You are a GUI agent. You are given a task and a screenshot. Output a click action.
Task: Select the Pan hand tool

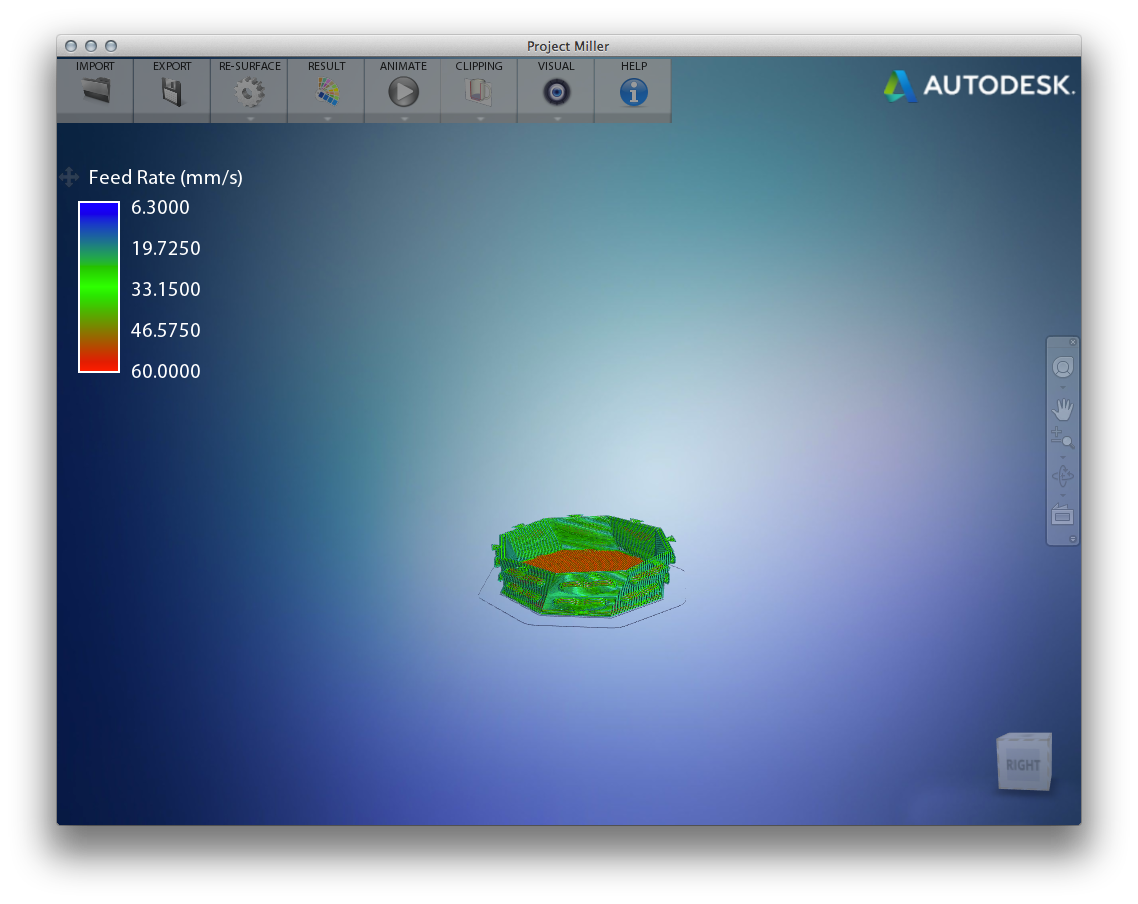1062,409
